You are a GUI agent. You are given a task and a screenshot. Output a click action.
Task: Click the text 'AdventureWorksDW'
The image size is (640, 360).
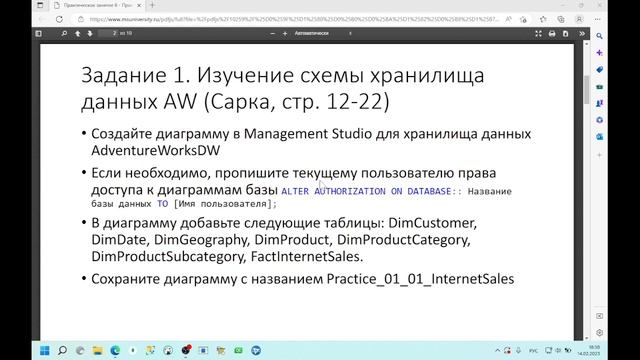click(156, 150)
